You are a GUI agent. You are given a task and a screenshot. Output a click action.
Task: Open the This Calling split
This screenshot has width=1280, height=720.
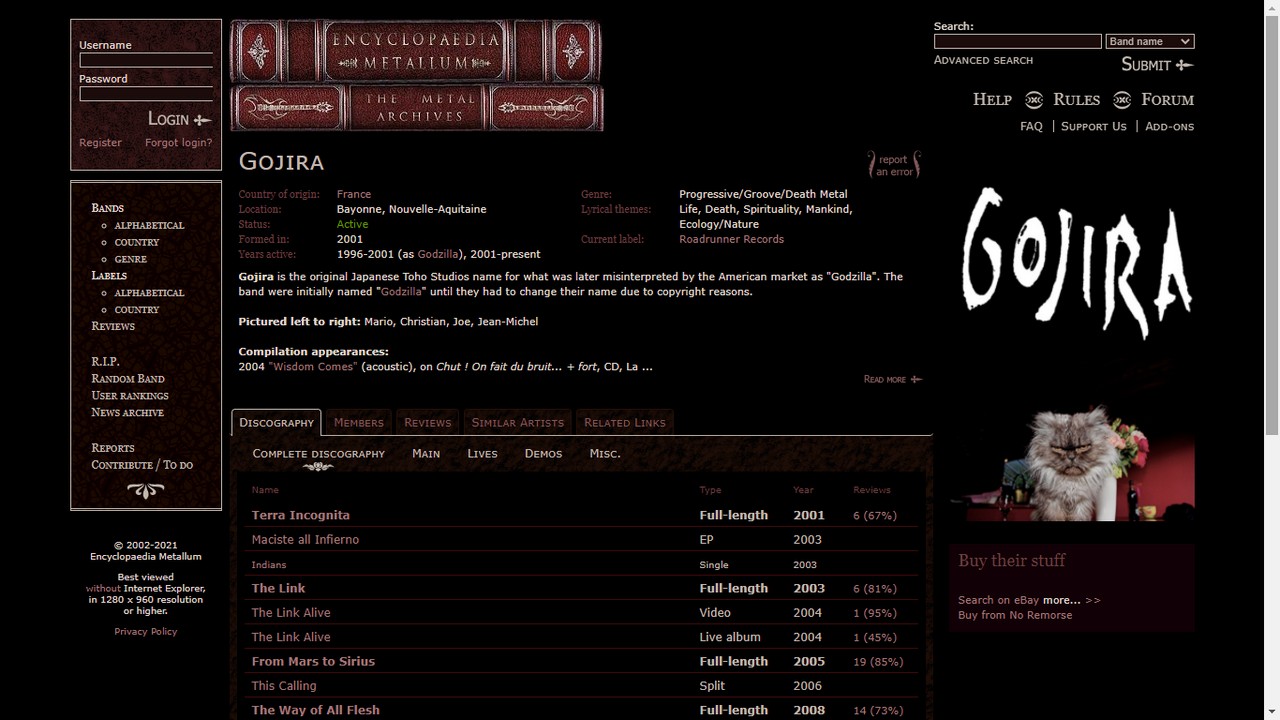[284, 686]
